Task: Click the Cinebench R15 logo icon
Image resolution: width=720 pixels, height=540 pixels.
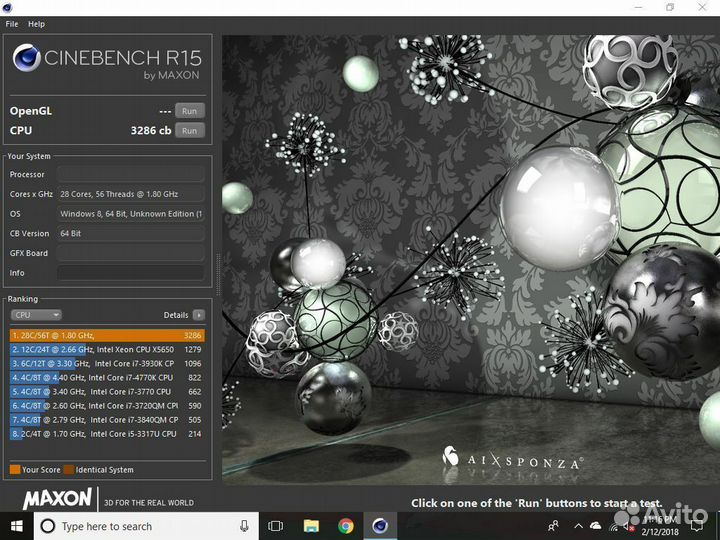Action: click(x=27, y=58)
